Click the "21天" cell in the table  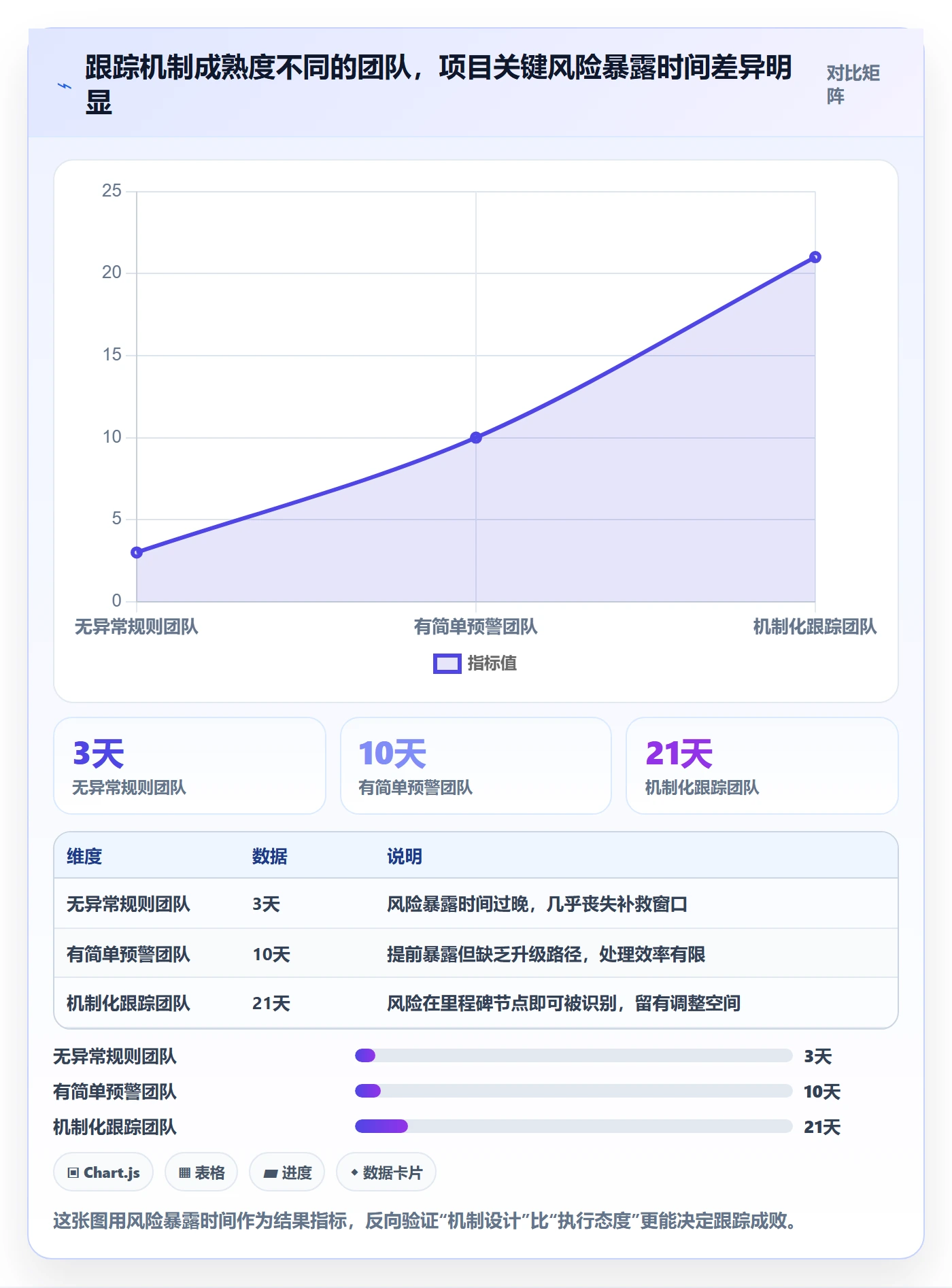271,1003
